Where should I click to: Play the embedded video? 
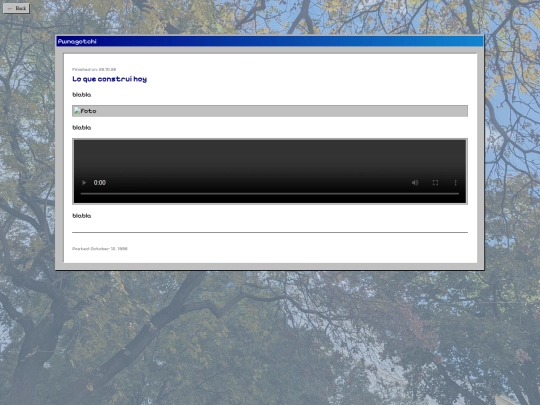coord(84,183)
